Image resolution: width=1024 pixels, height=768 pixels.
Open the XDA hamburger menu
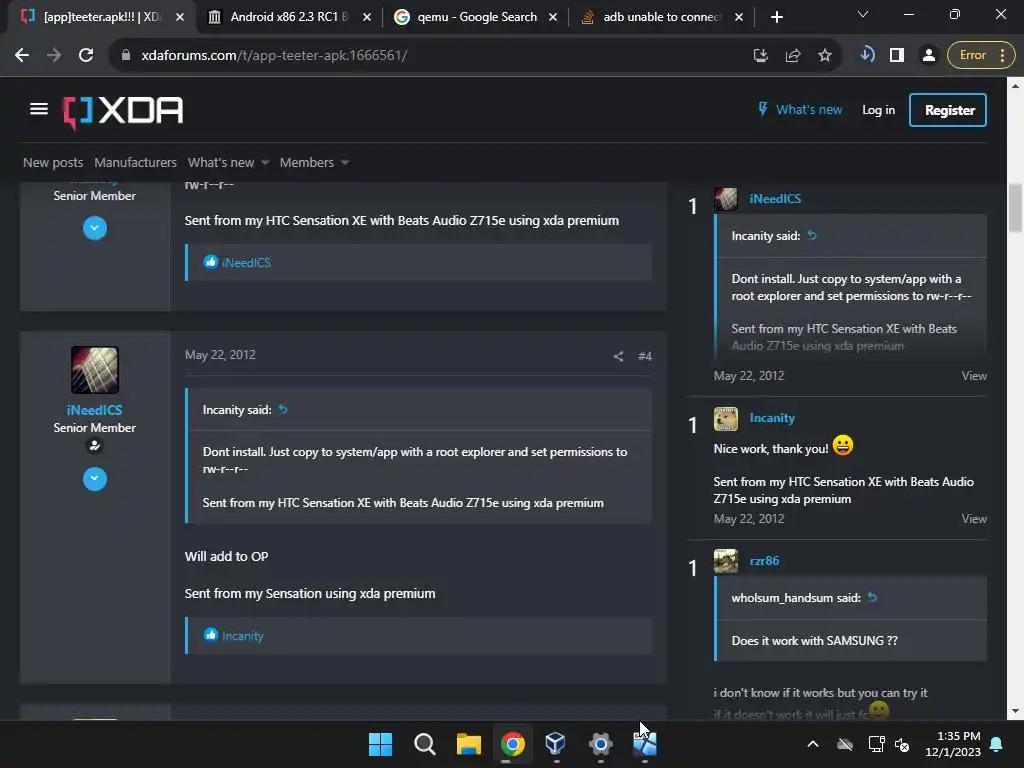pos(39,109)
